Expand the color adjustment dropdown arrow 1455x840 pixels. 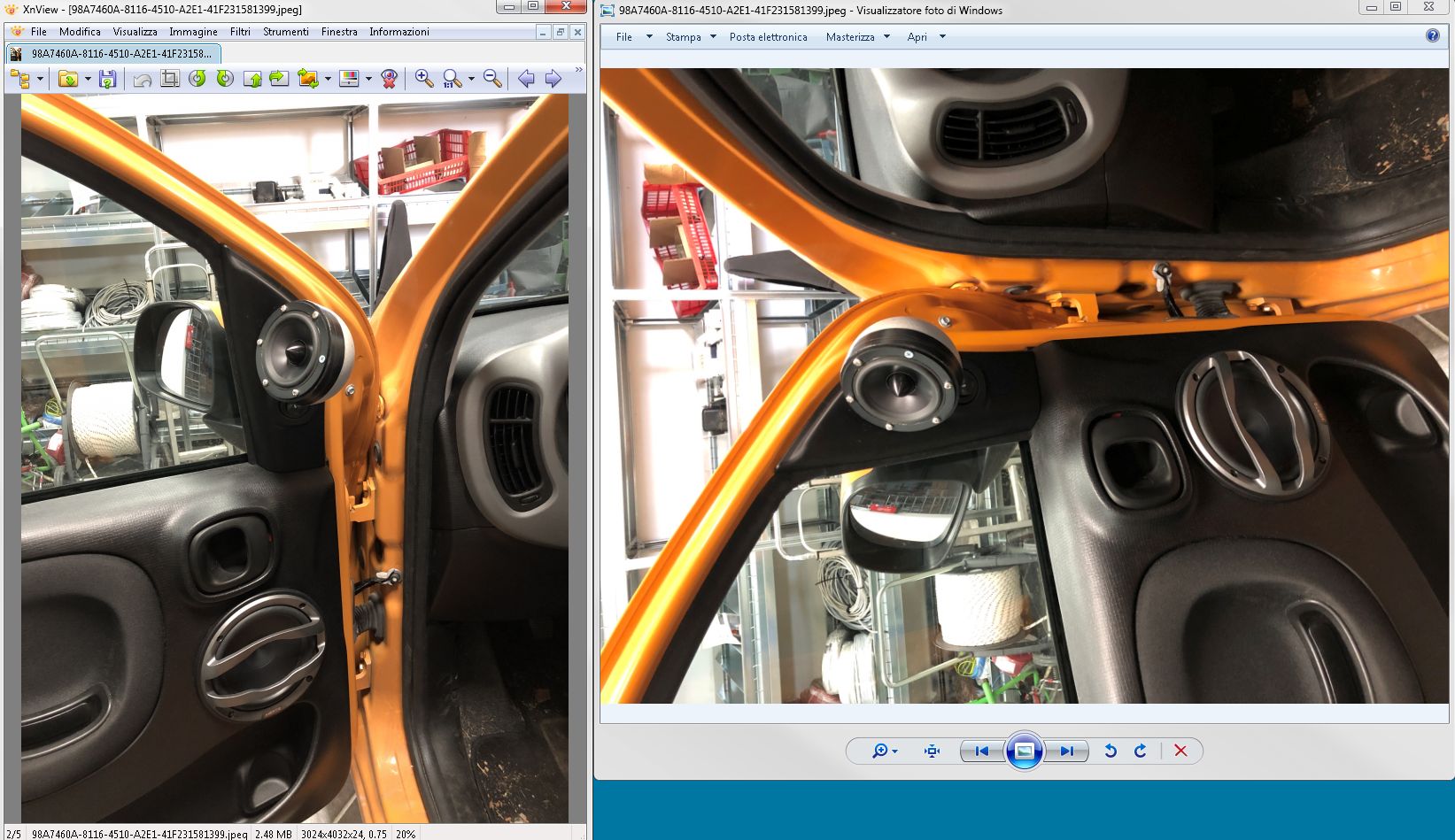368,79
